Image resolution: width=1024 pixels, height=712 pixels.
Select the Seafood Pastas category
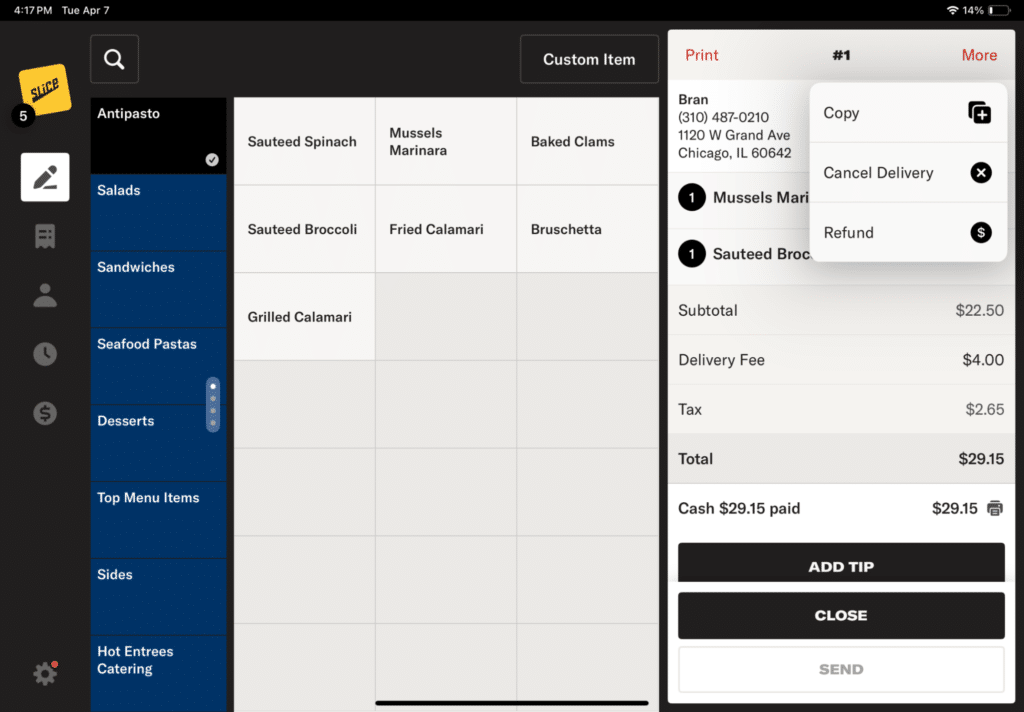click(158, 366)
